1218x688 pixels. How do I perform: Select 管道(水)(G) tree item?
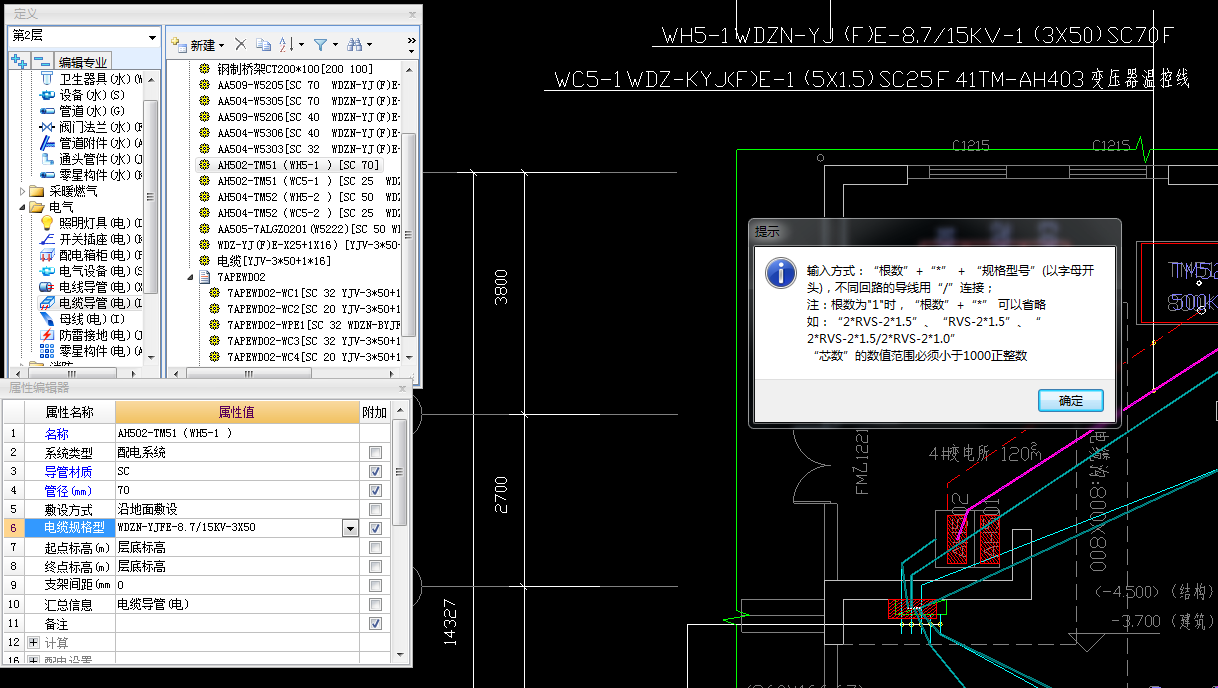coord(82,111)
